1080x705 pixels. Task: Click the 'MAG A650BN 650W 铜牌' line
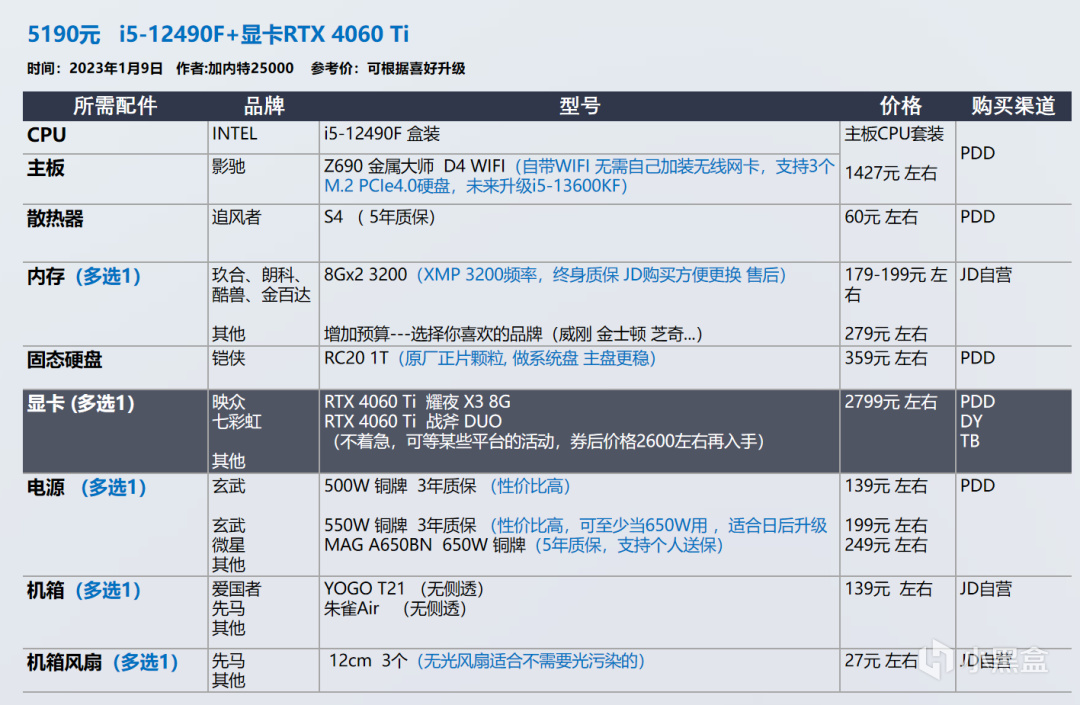click(x=424, y=545)
